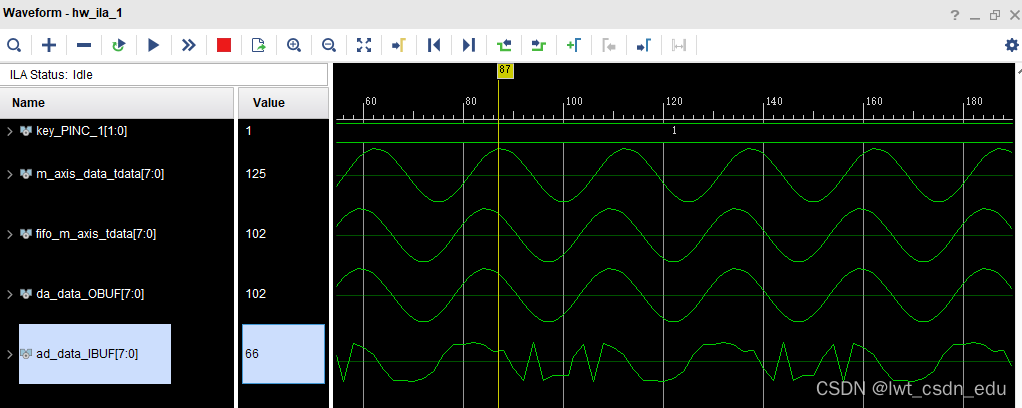Open waveform settings via the gear icon

(x=1011, y=45)
